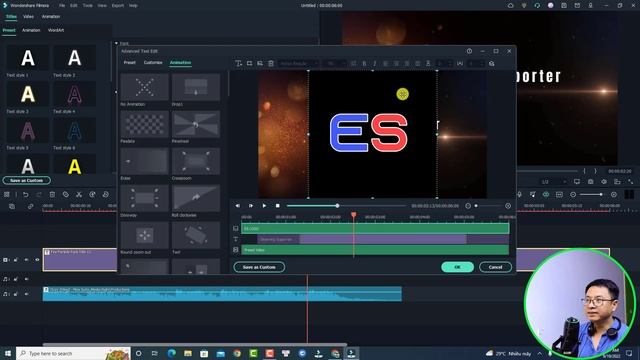Image resolution: width=640 pixels, height=360 pixels.
Task: Click OK in Advanced Text Edit
Action: click(x=457, y=267)
